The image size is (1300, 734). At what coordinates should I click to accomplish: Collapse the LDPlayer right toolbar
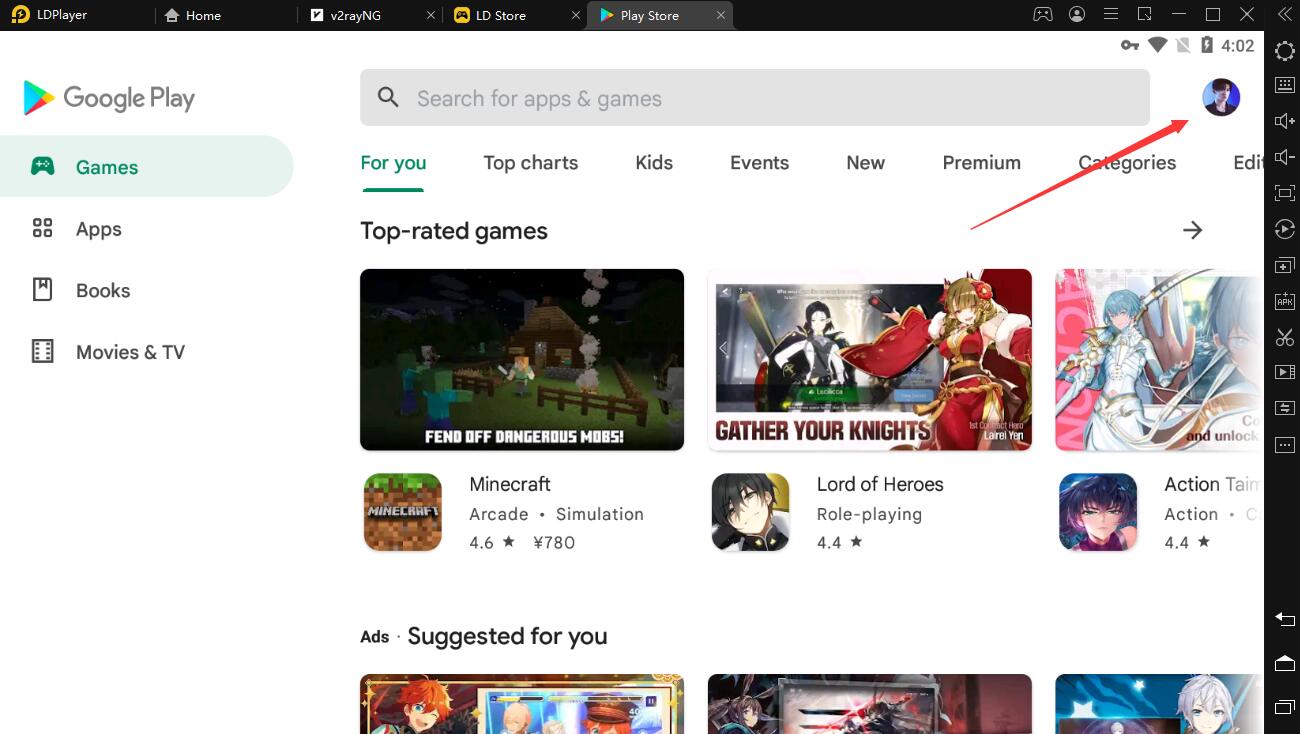[x=1285, y=14]
